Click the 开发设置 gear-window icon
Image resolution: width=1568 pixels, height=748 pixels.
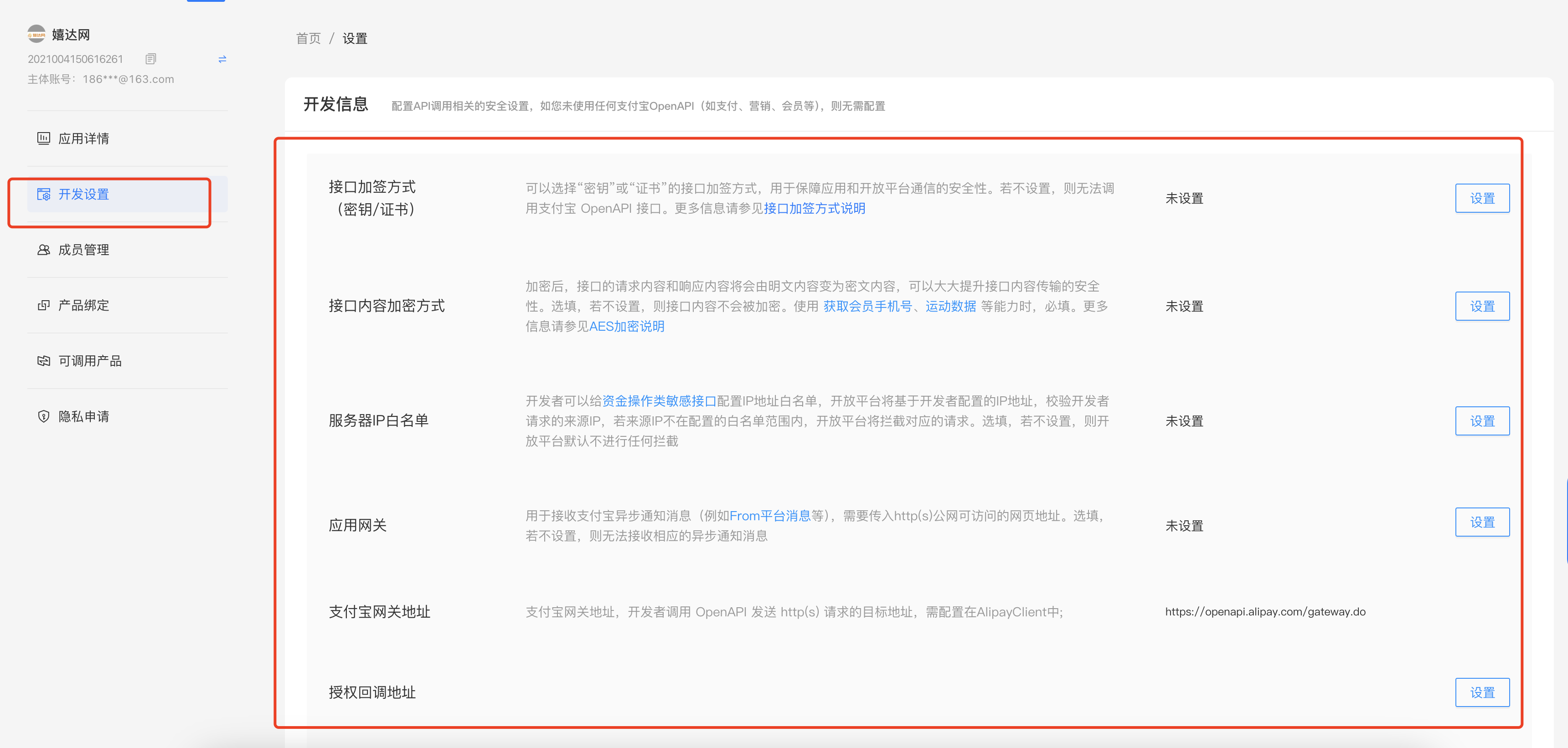(43, 194)
